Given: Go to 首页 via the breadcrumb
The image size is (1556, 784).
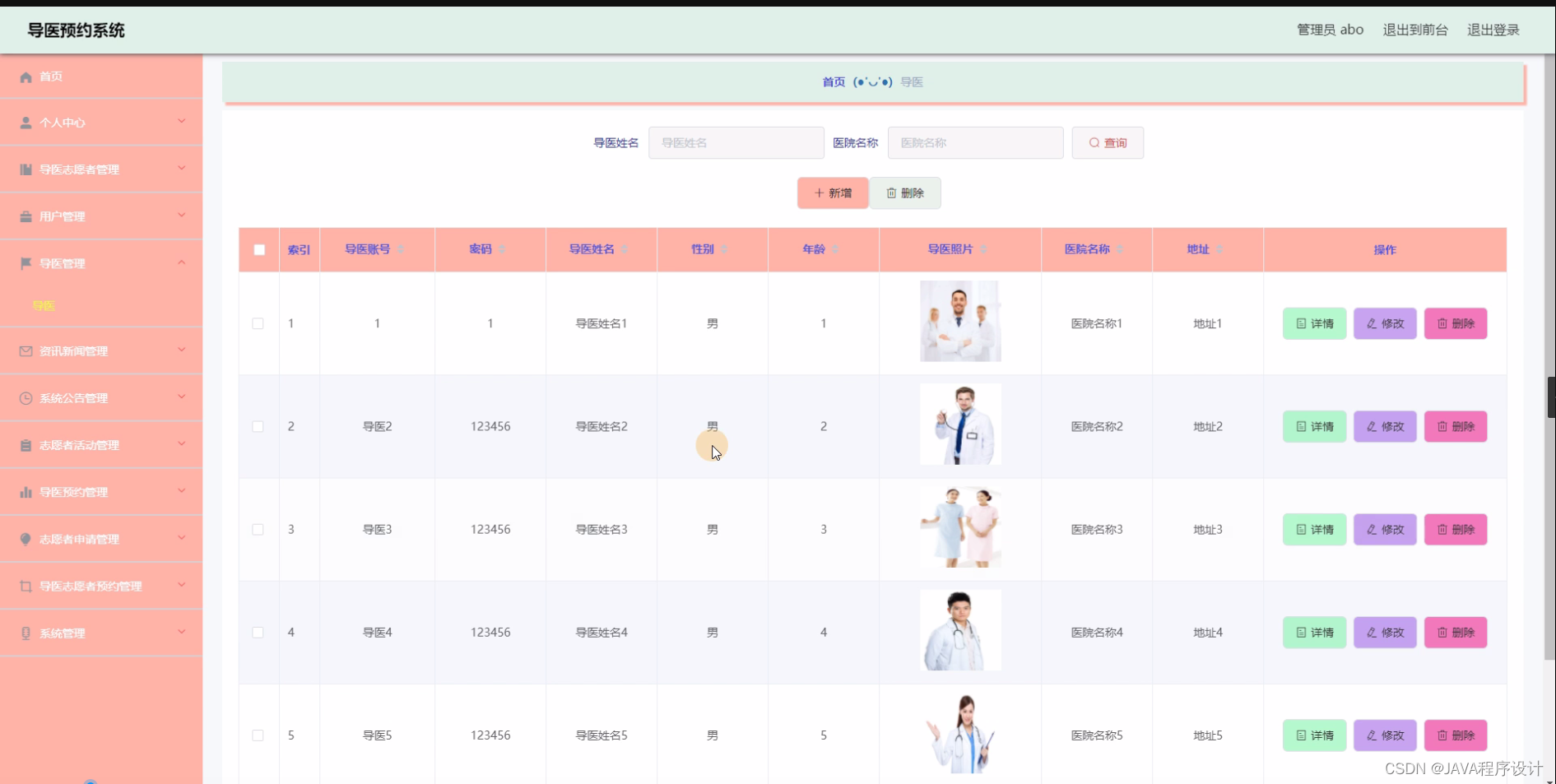Looking at the screenshot, I should click(834, 82).
